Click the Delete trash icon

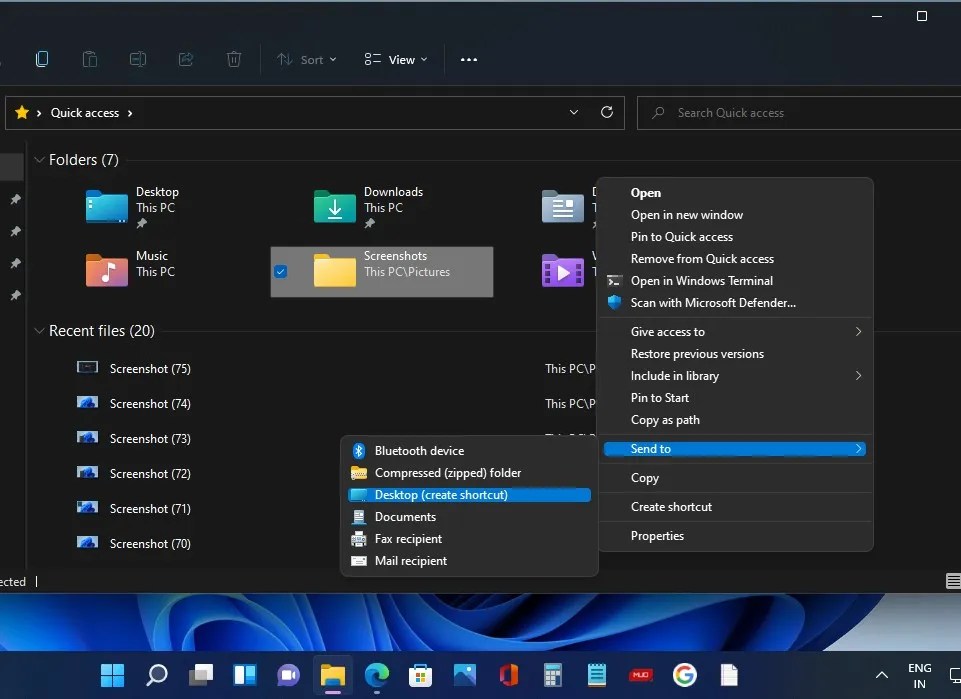click(234, 59)
